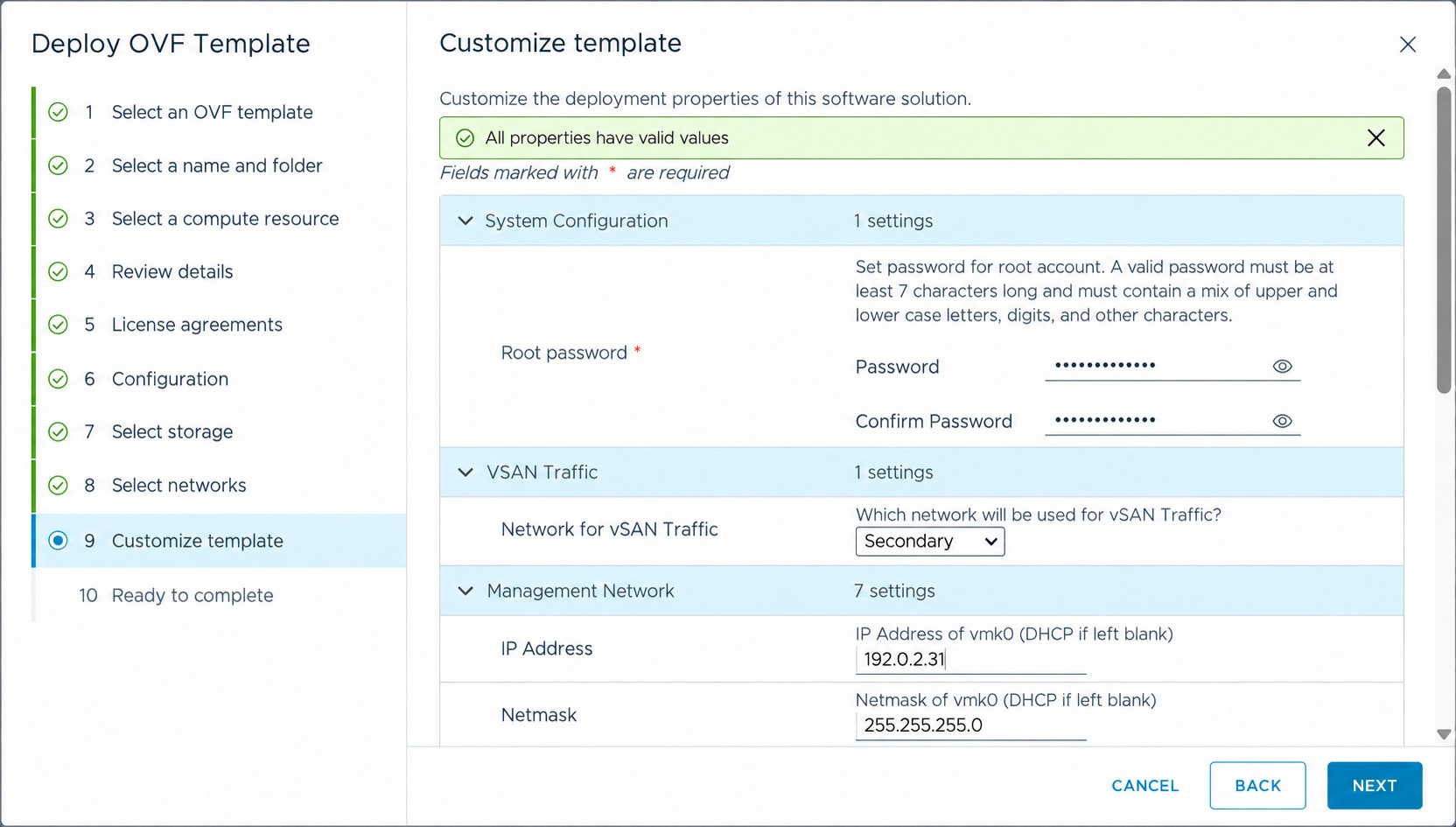Click the IP Address field containing 192.0.2.31

(970, 660)
